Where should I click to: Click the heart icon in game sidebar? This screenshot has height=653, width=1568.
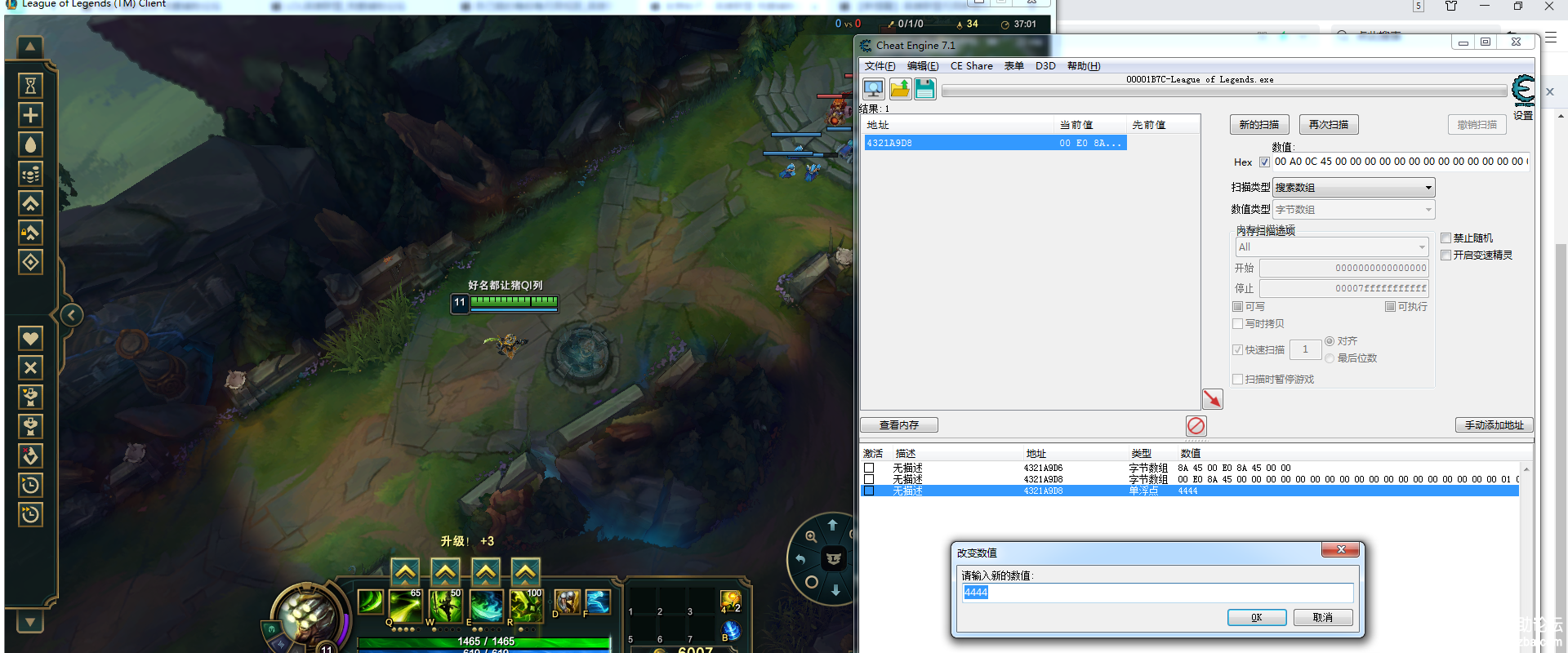30,338
